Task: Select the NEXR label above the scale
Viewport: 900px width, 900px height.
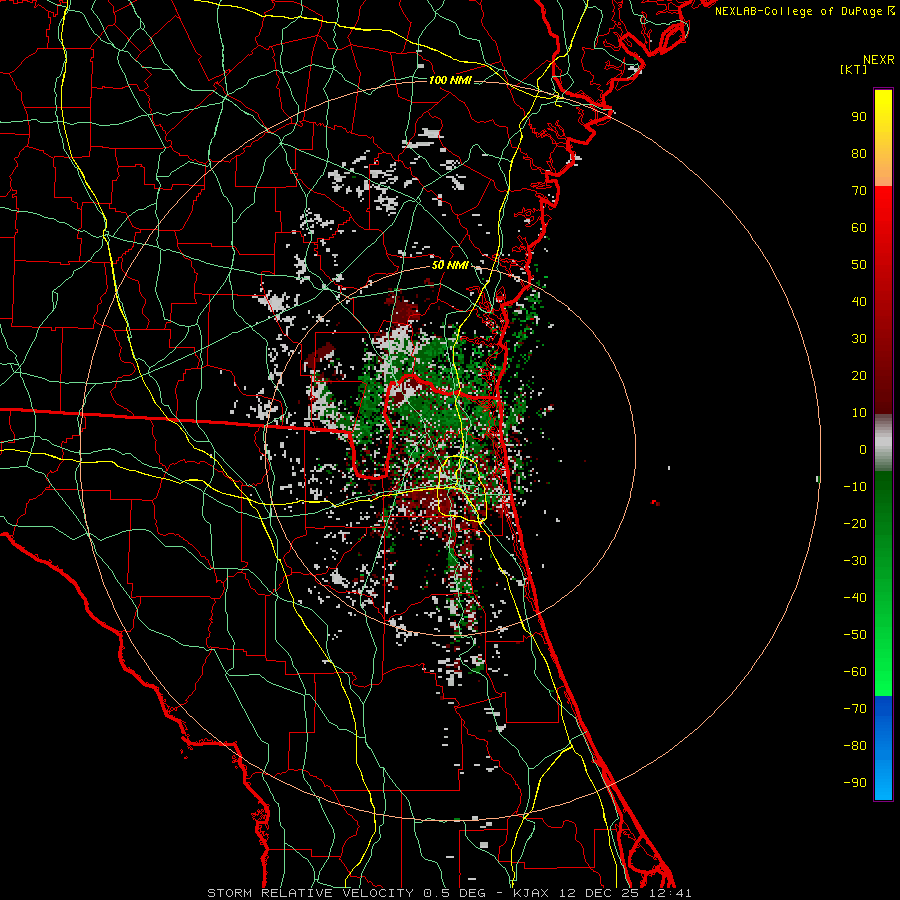Action: [879, 60]
